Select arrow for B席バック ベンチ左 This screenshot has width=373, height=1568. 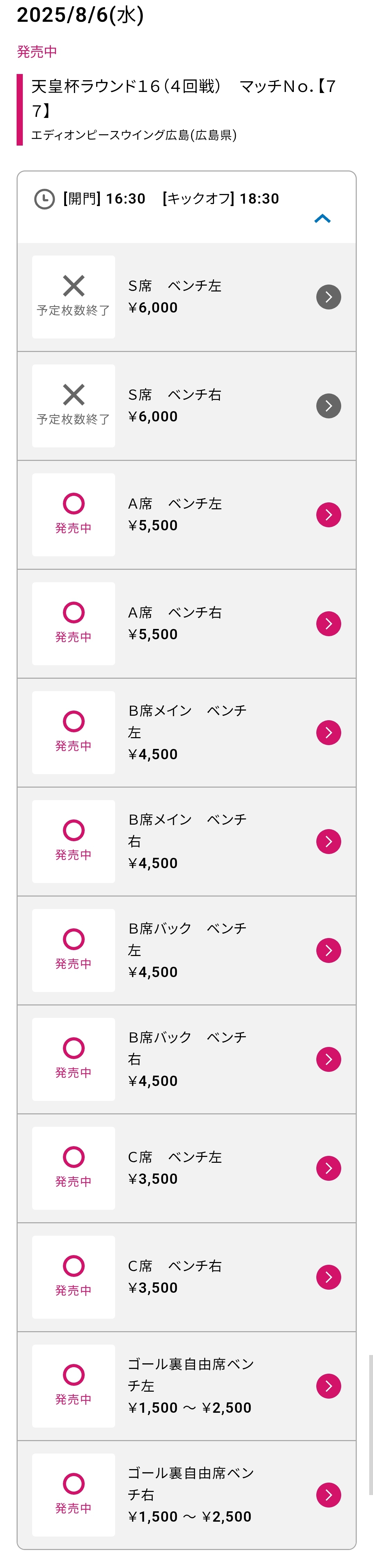tap(329, 951)
